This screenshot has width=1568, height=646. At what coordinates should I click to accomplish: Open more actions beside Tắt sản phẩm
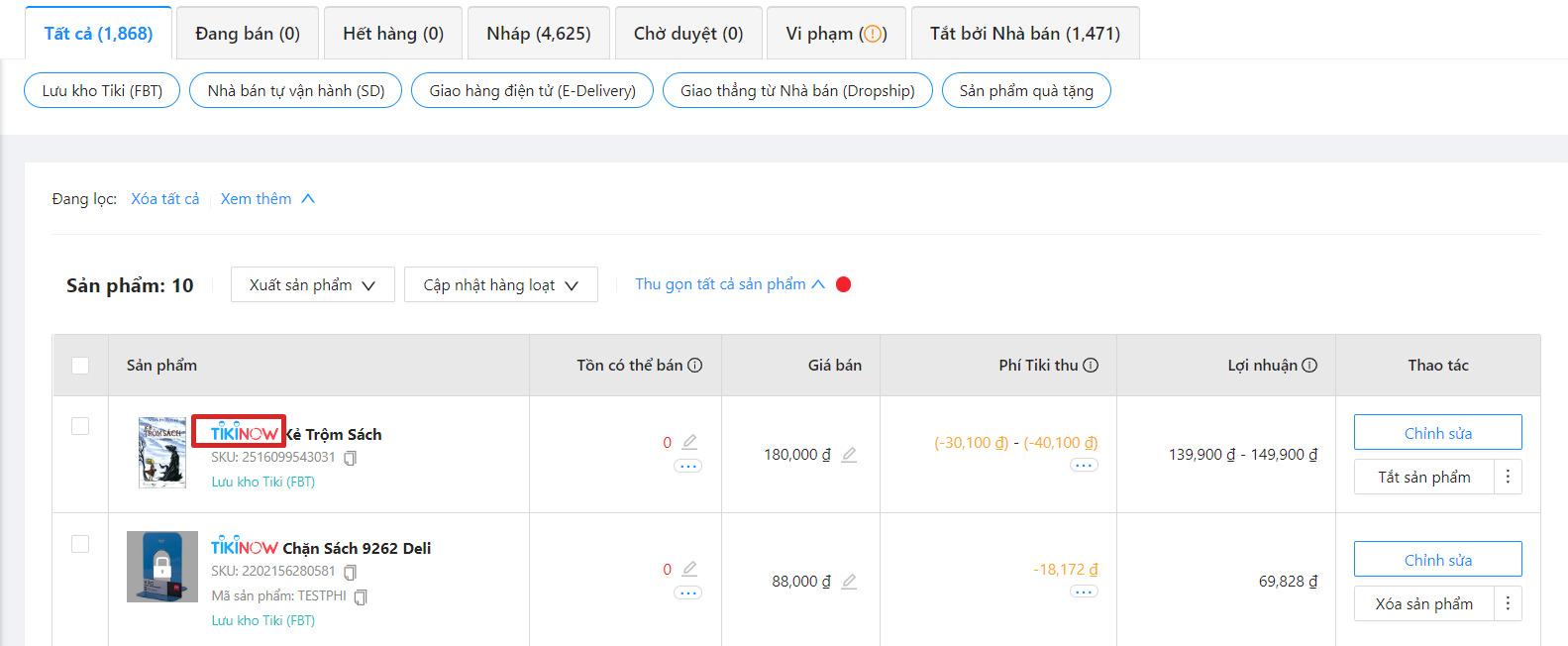point(1508,478)
